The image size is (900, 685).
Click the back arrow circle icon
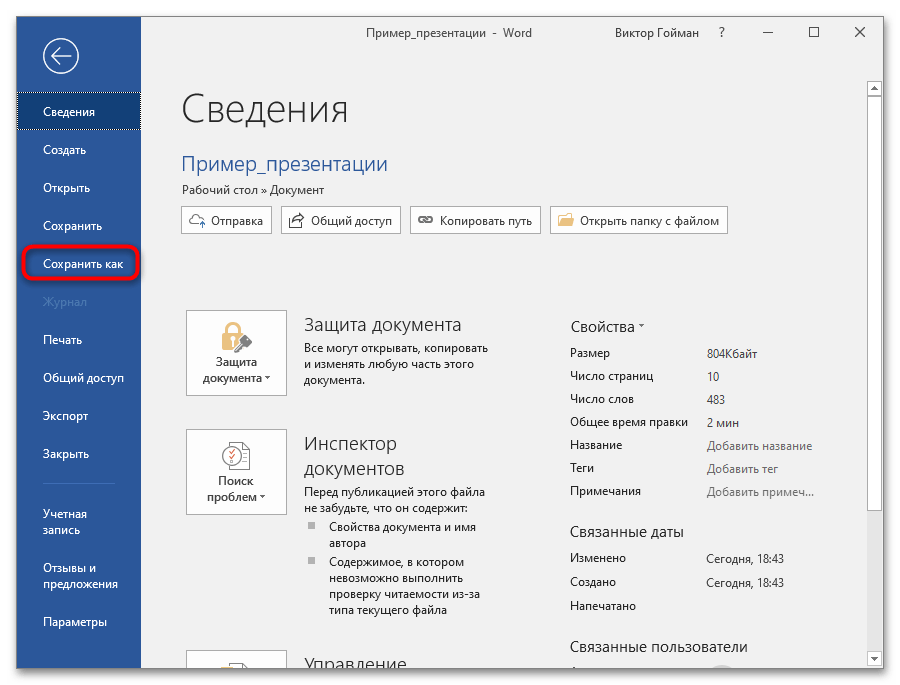[x=60, y=56]
